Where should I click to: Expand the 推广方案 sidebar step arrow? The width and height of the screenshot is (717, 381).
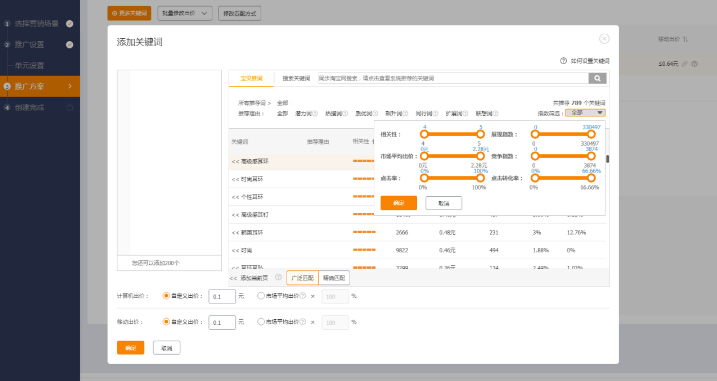pyautogui.click(x=70, y=86)
